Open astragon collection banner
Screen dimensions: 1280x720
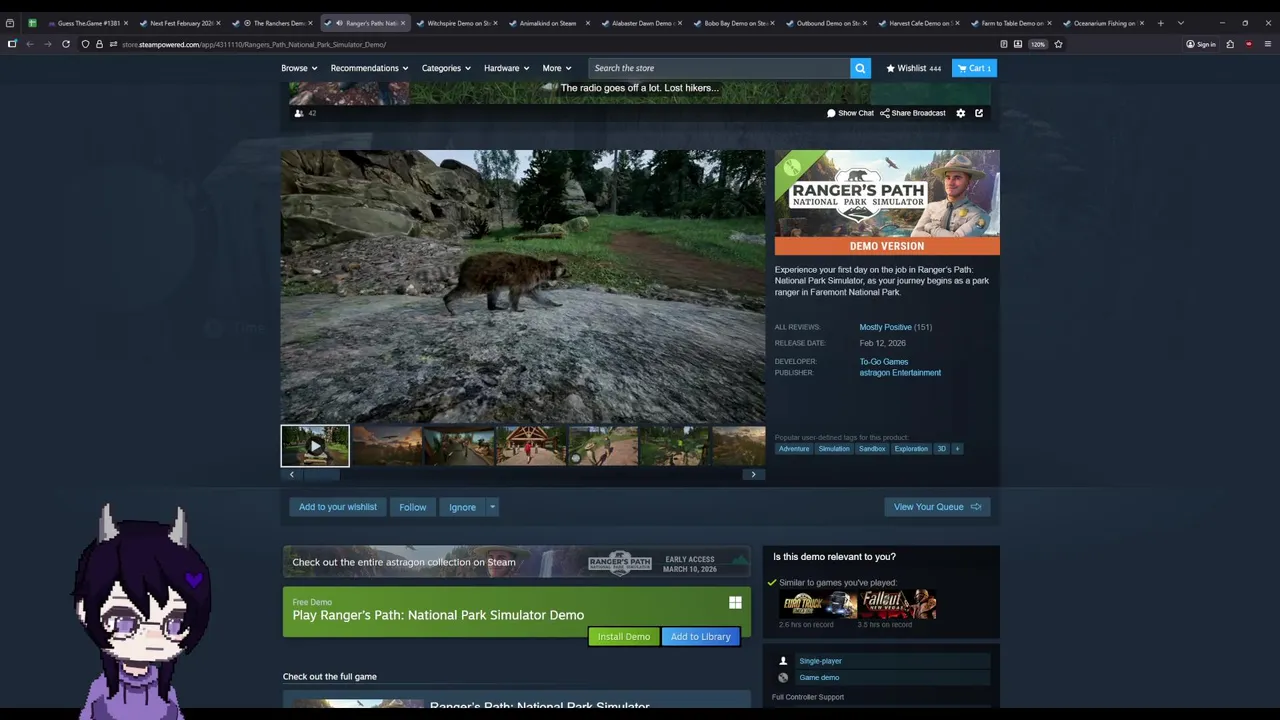click(516, 562)
